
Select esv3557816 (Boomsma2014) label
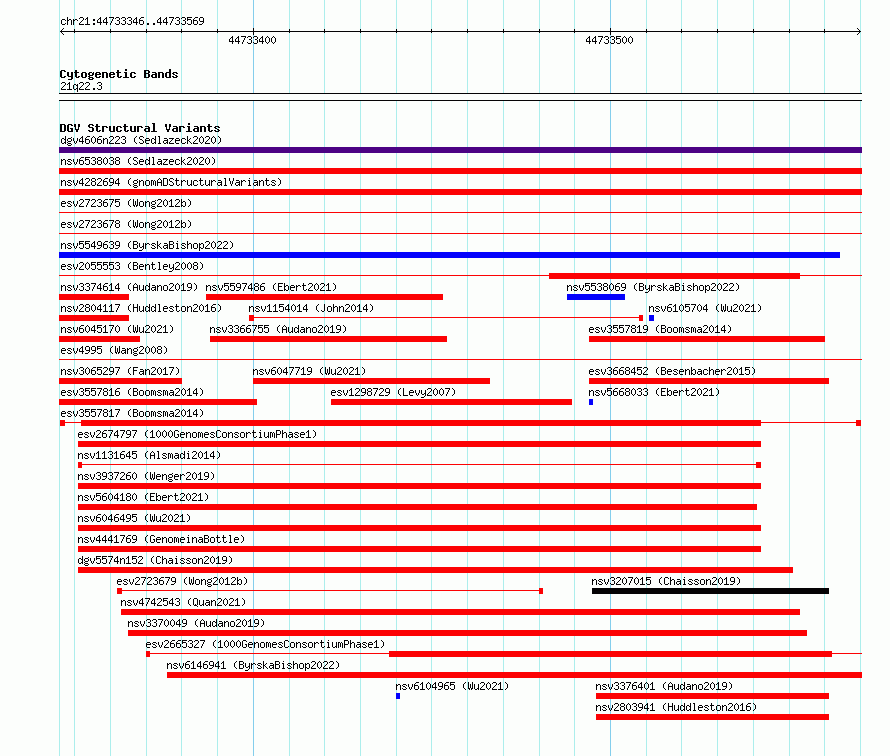[x=132, y=392]
